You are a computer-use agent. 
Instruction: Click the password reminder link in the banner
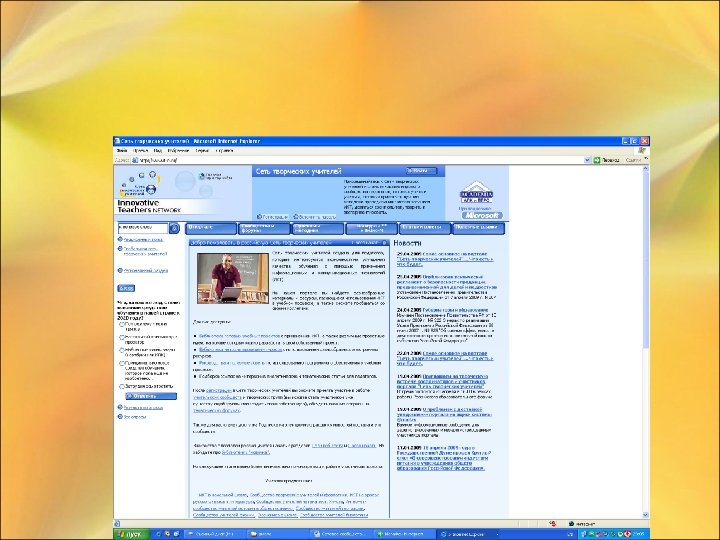[315, 217]
